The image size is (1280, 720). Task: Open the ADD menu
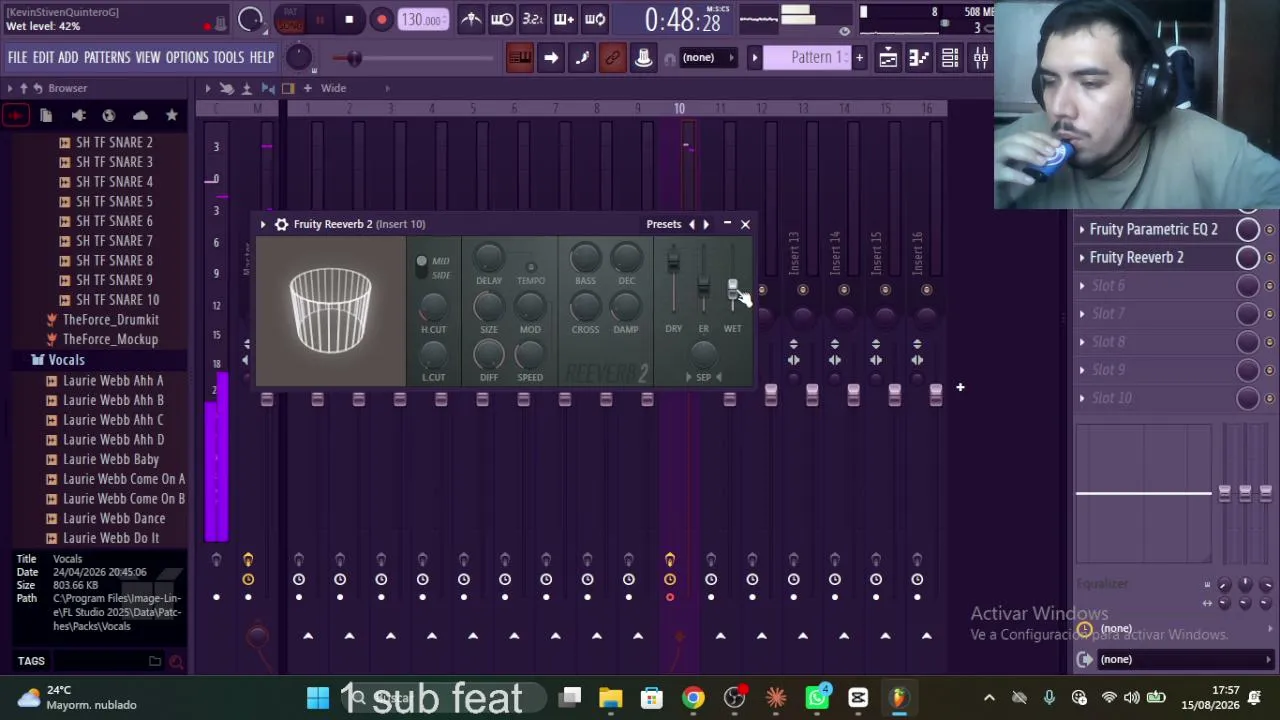(x=68, y=58)
